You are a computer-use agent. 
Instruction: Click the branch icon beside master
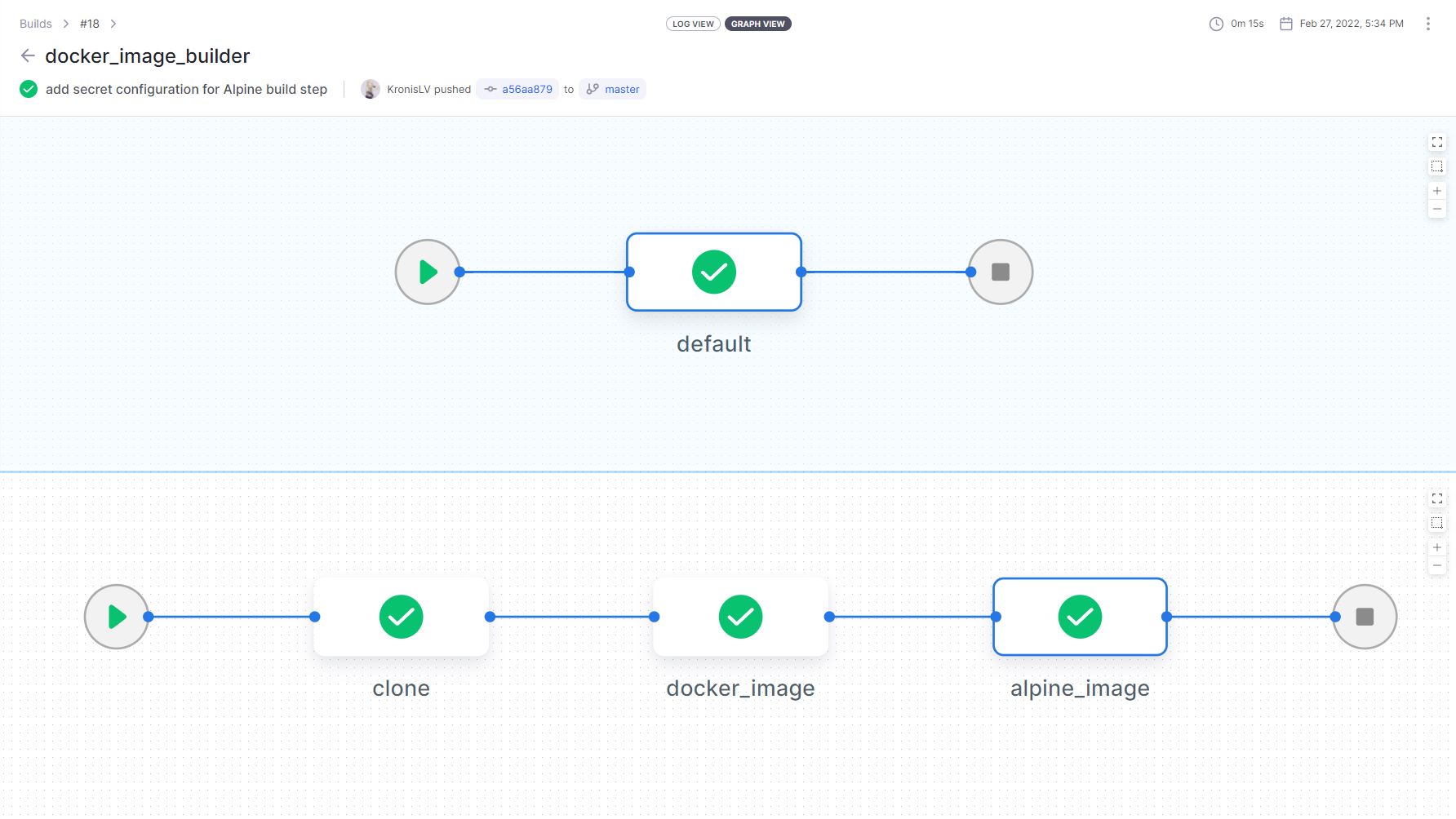pos(593,89)
